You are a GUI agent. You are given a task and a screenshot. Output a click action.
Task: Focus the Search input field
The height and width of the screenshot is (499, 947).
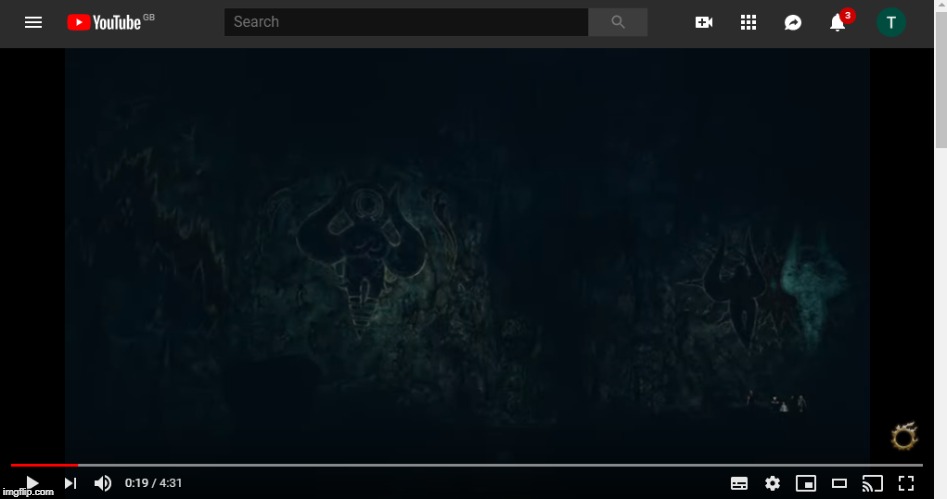tap(406, 22)
